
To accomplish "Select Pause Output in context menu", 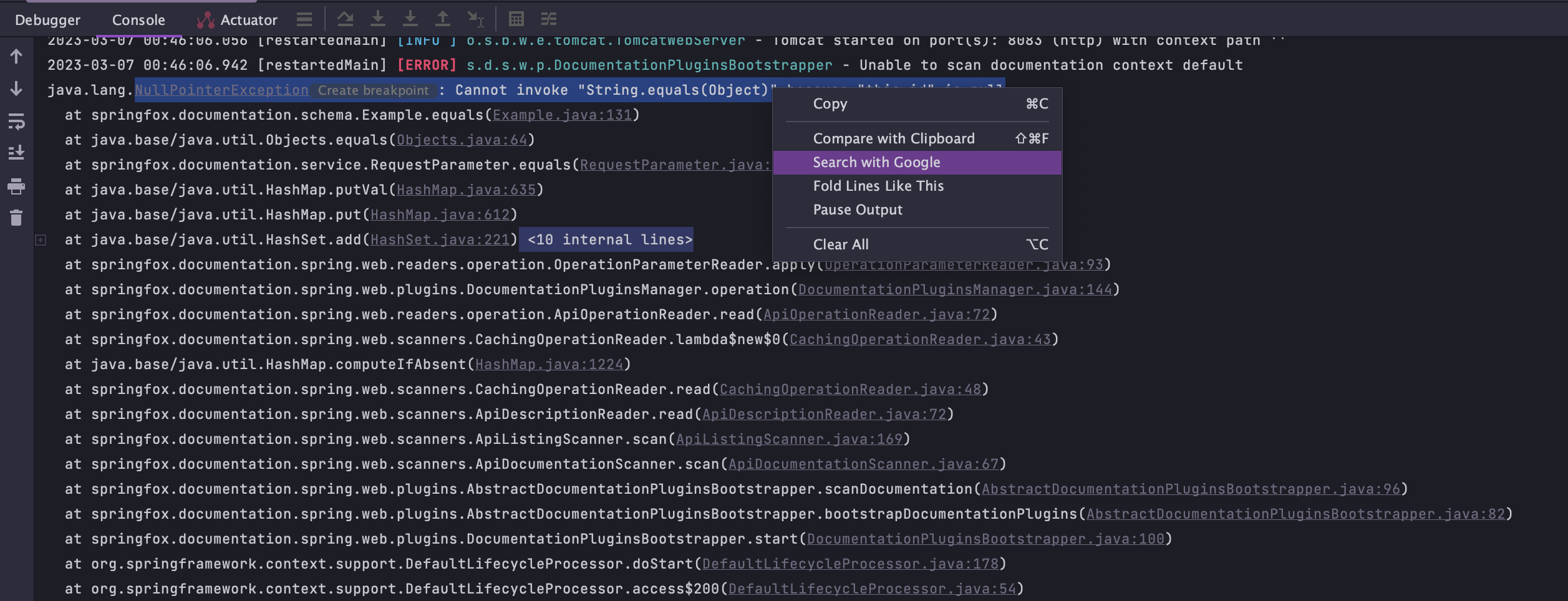I will 917,209.
